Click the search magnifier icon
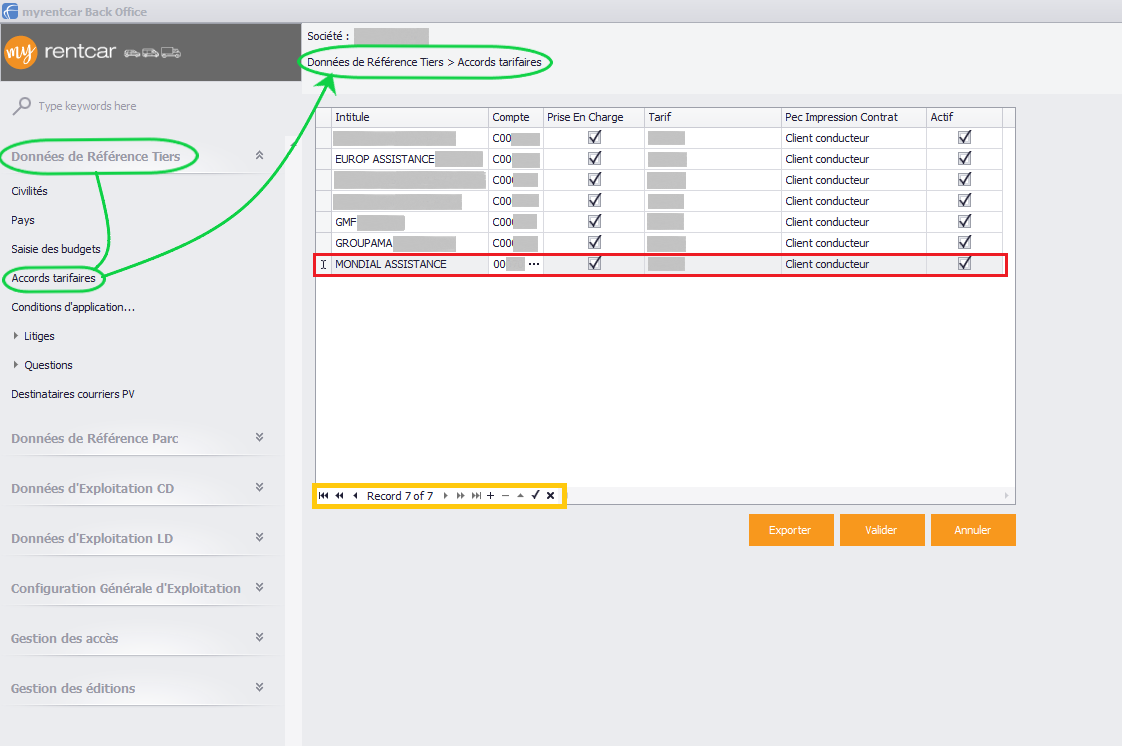The width and height of the screenshot is (1122, 746). click(x=22, y=106)
